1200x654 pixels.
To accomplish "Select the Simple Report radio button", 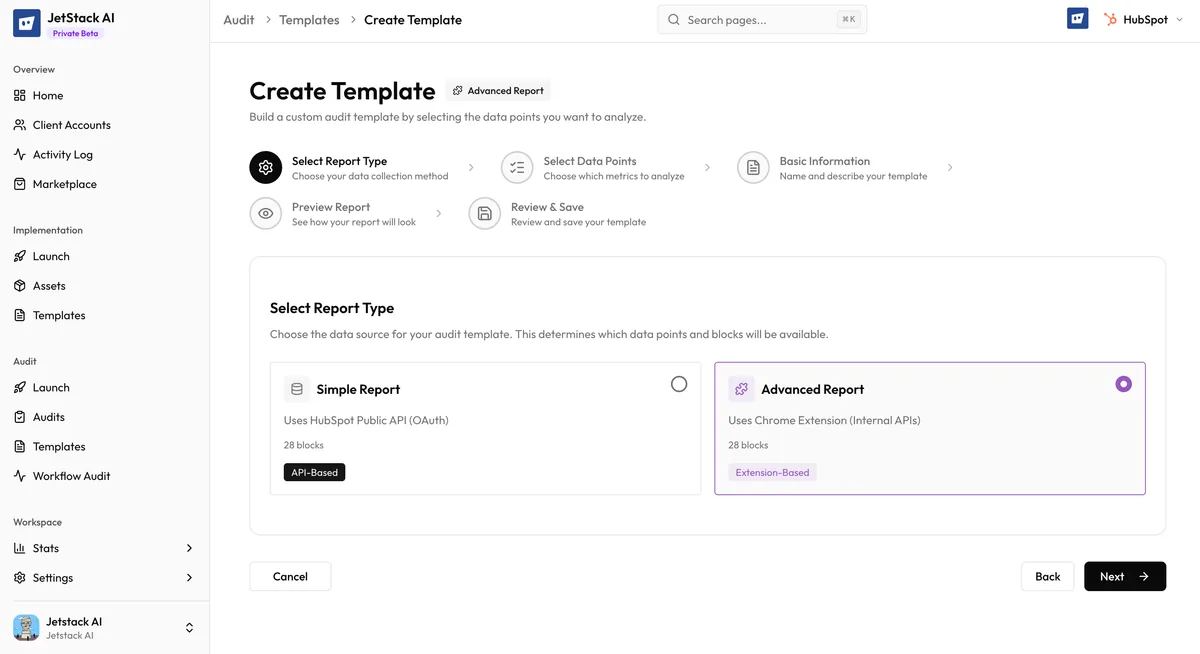I will (679, 383).
